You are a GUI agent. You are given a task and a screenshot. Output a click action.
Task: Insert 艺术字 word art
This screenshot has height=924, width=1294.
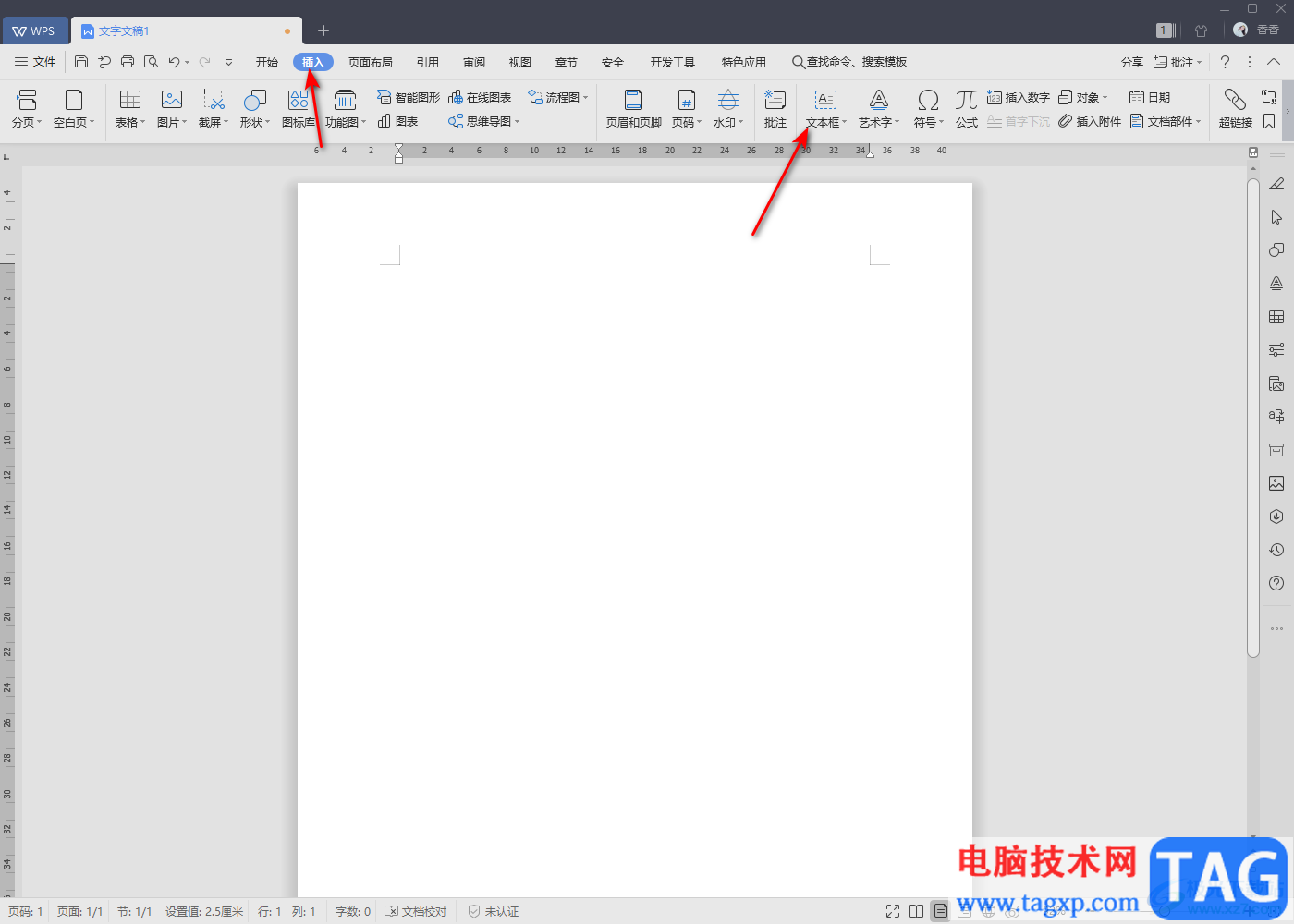coord(879,109)
